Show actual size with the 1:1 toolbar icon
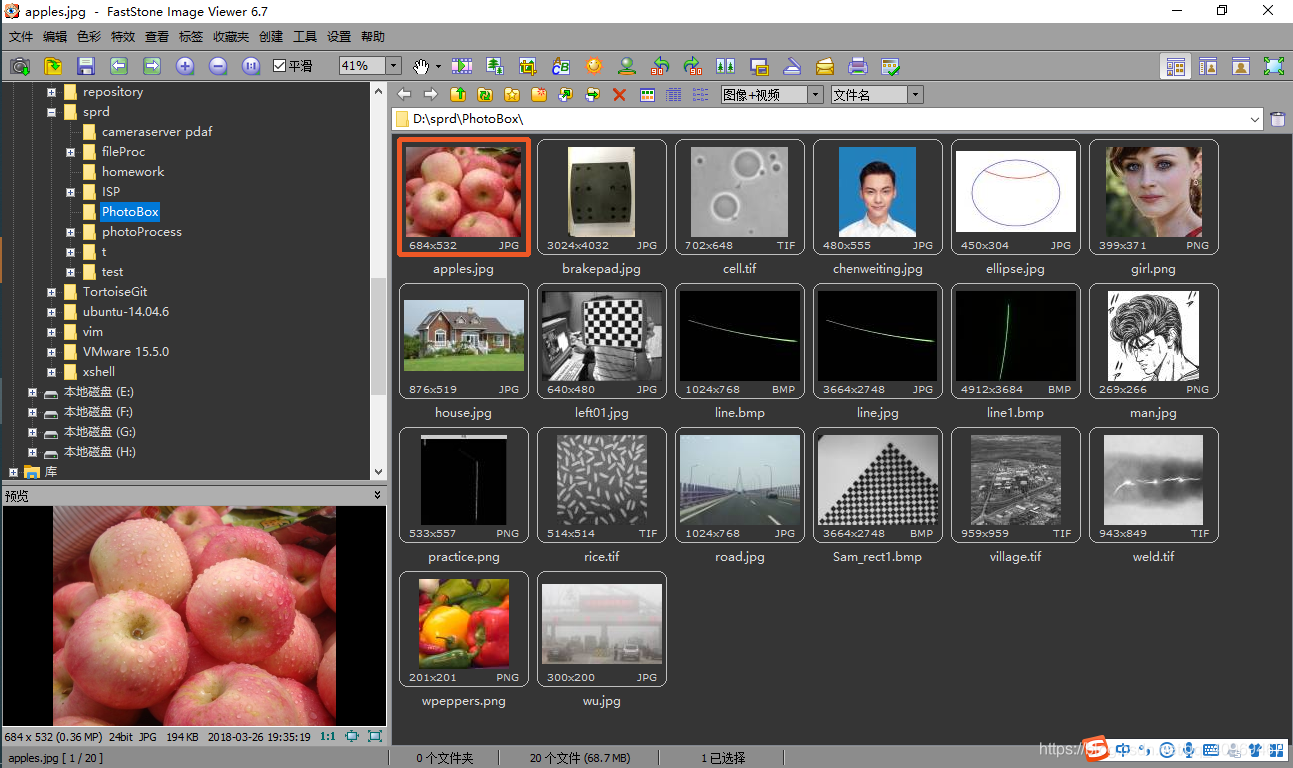 [x=251, y=66]
